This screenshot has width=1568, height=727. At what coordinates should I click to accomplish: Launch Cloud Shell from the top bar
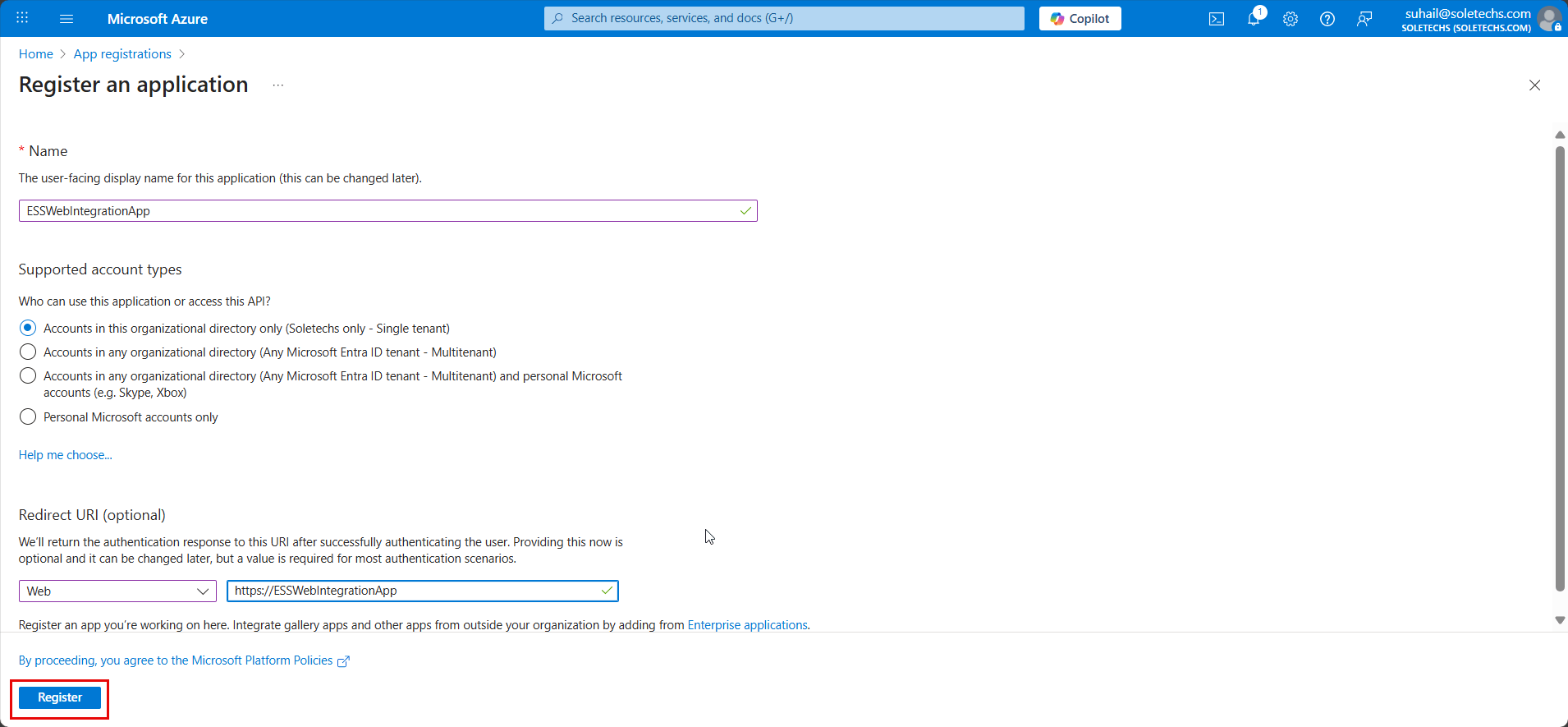click(1217, 19)
